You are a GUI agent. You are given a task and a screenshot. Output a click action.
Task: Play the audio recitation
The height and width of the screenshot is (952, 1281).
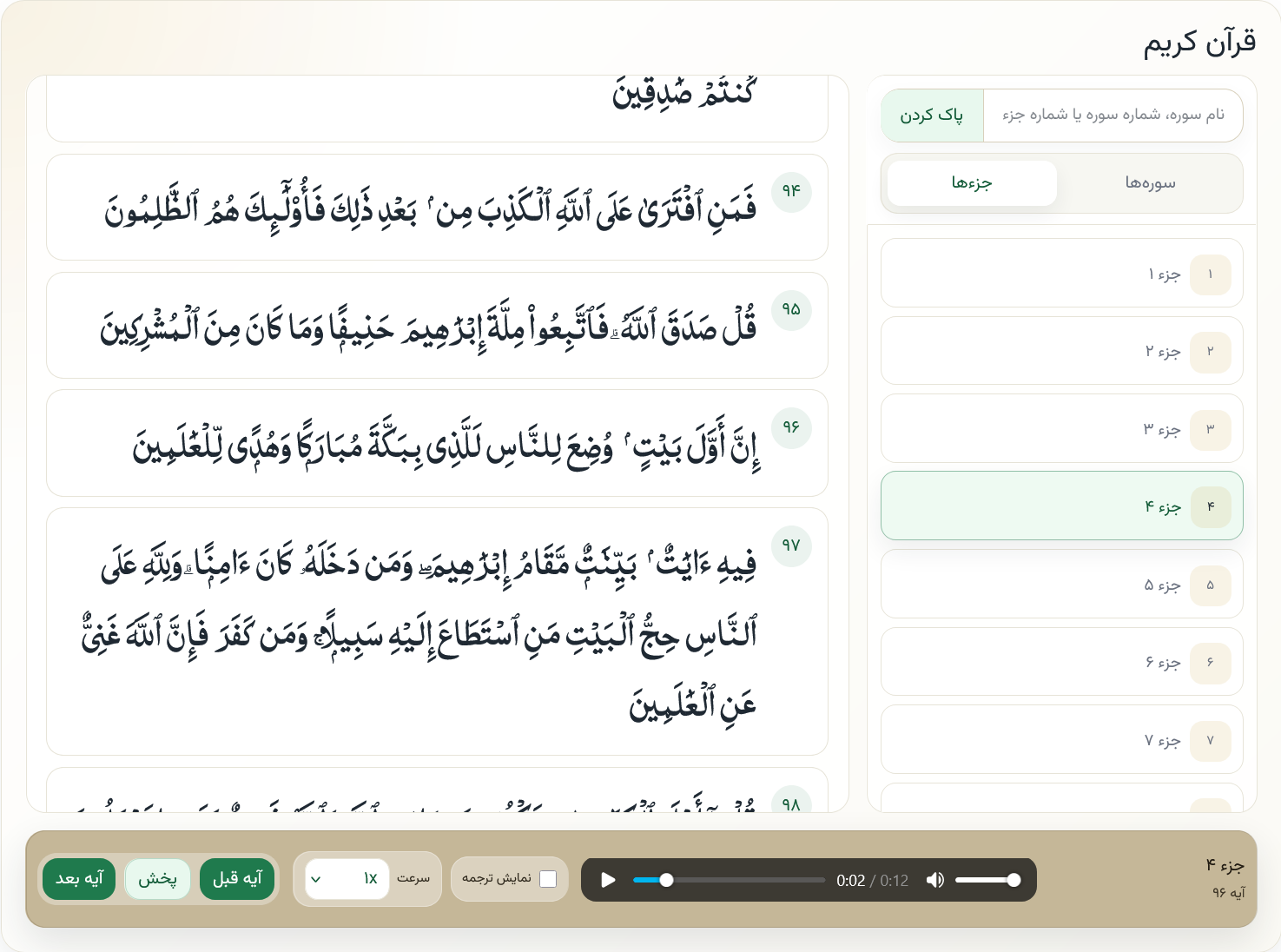click(x=608, y=880)
